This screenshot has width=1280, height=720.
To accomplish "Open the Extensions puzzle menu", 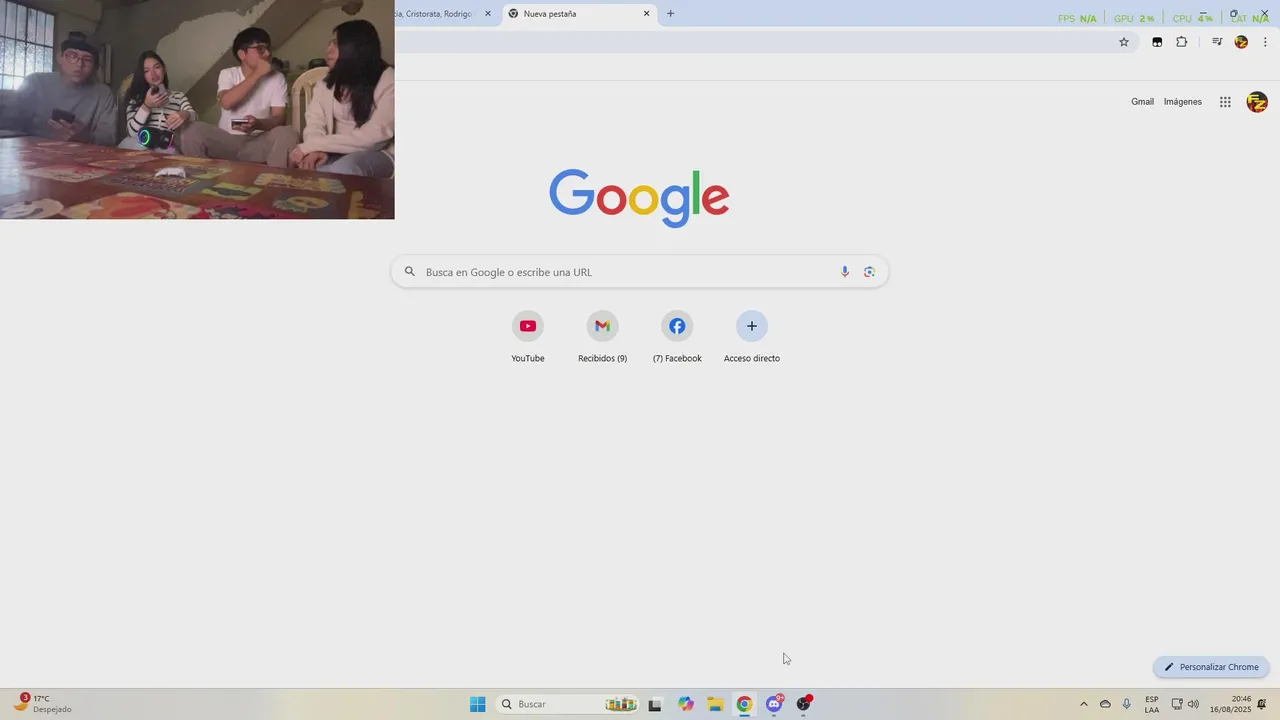I will [1182, 42].
